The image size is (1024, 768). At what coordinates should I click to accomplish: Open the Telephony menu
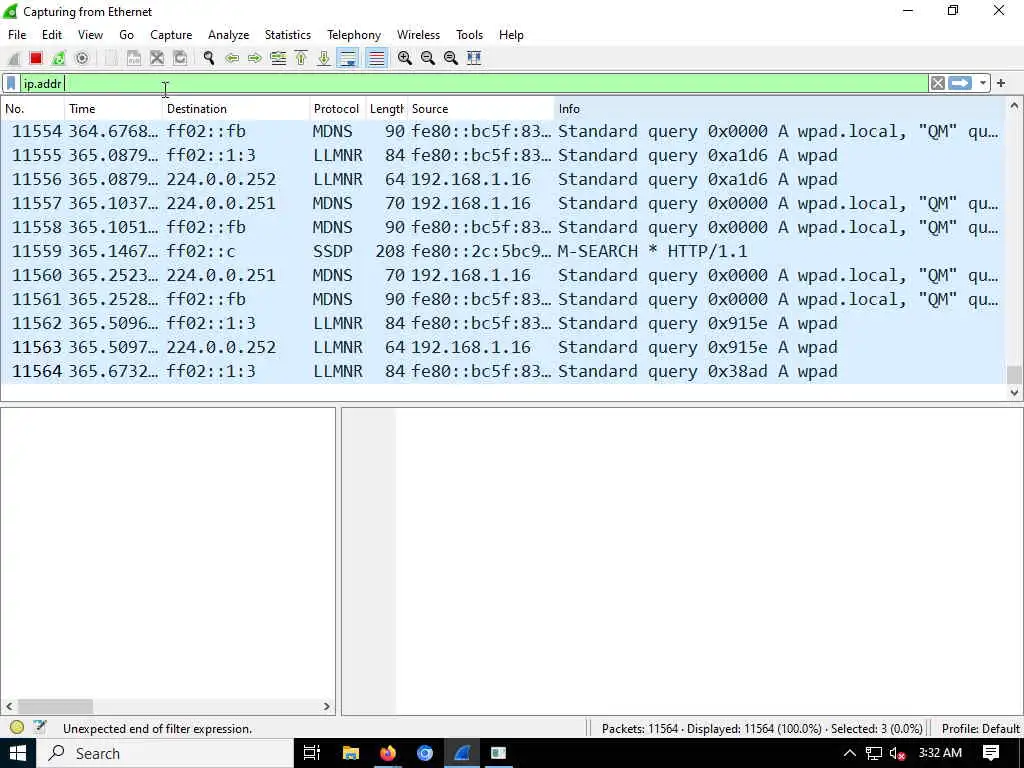coord(354,35)
